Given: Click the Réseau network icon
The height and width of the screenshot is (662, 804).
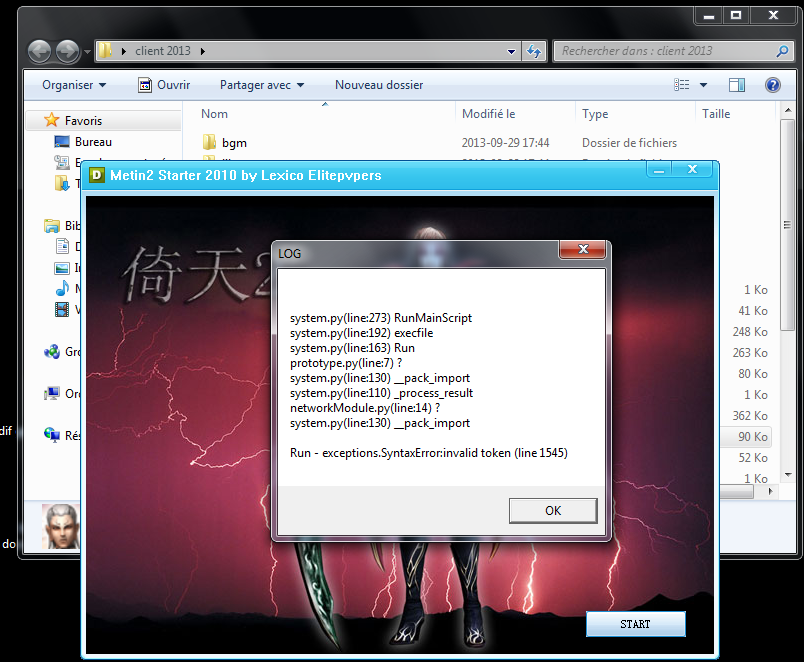Looking at the screenshot, I should [52, 435].
